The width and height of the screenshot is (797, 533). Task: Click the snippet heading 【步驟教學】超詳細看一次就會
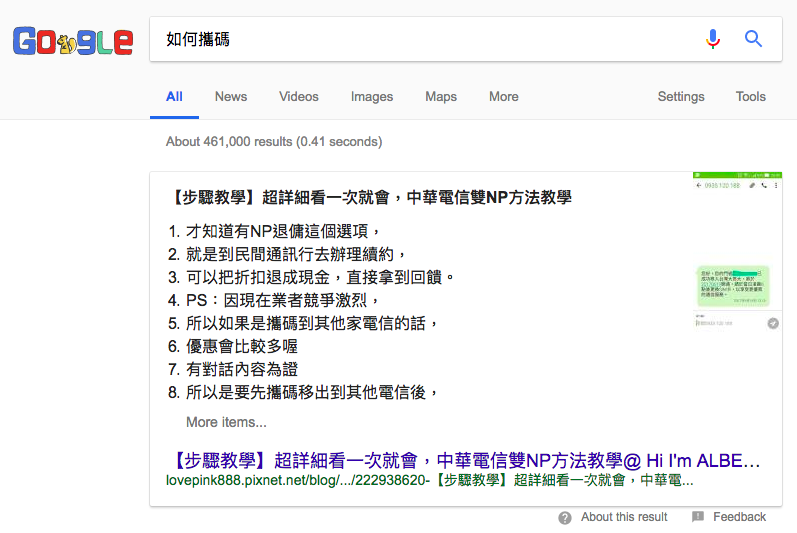[370, 197]
